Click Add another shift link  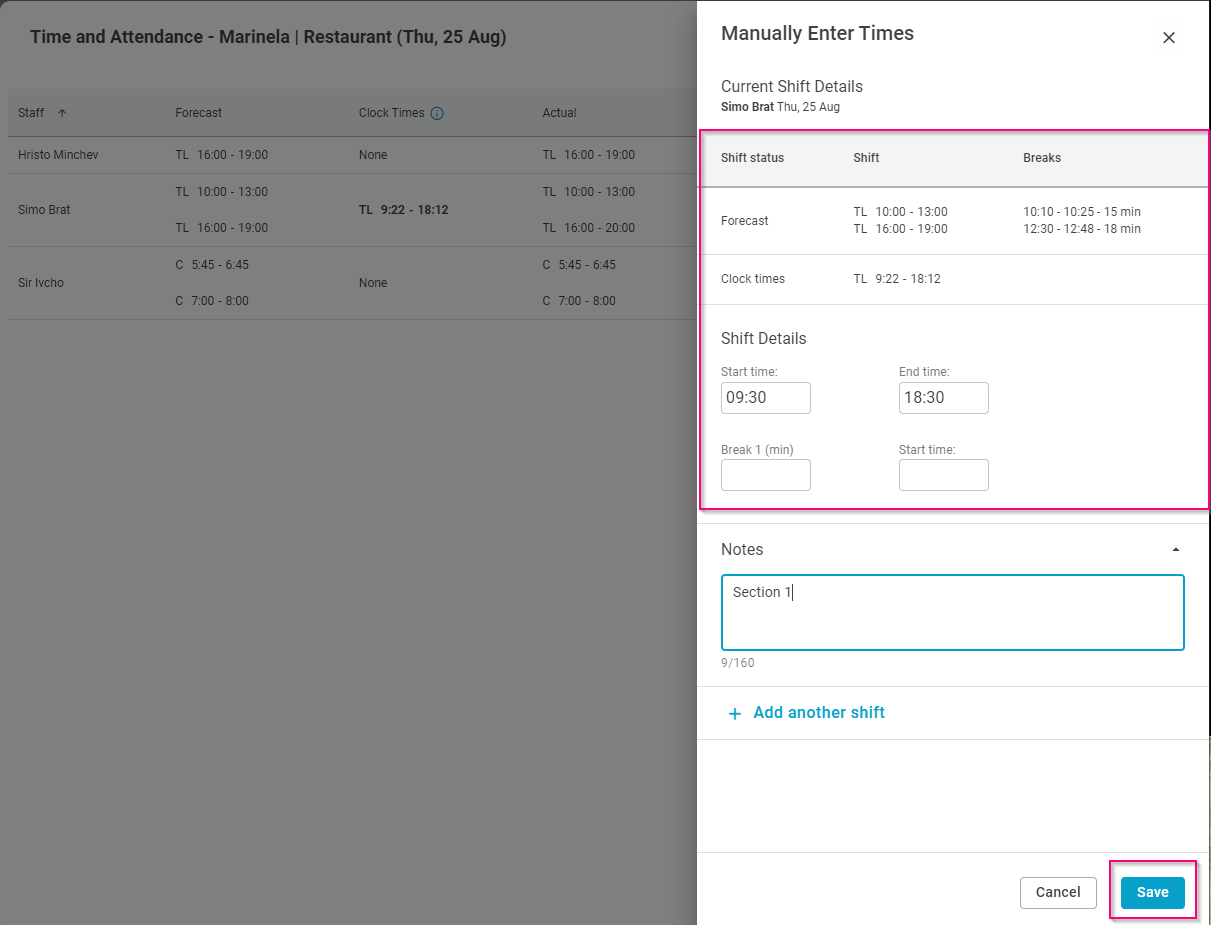click(819, 713)
